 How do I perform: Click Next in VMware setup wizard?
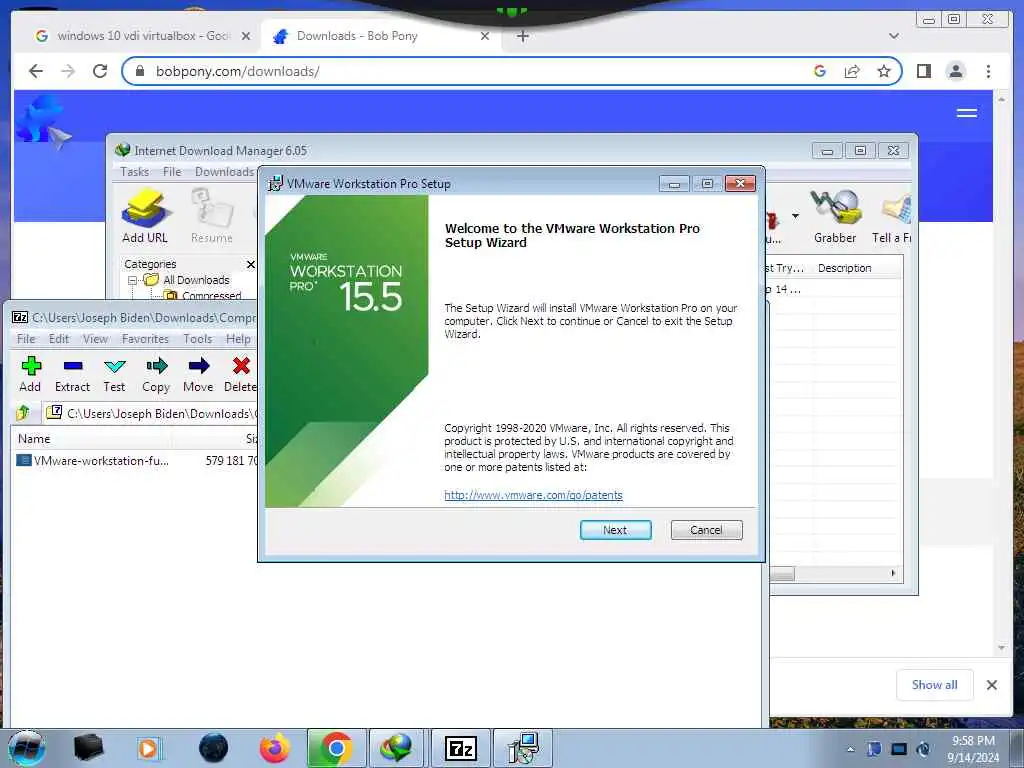[x=615, y=530]
